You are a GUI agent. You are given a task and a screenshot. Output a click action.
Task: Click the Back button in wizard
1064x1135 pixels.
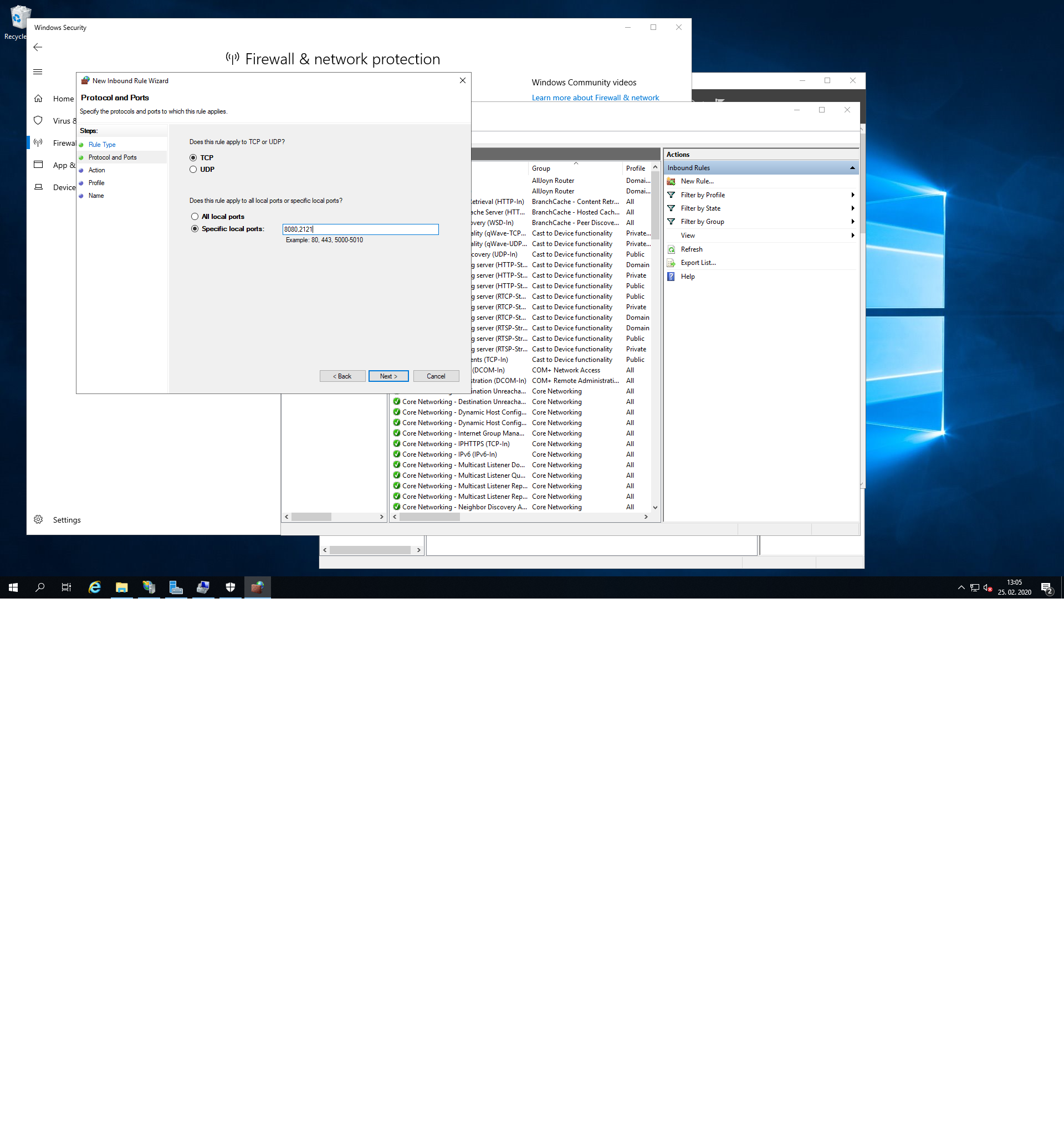point(342,376)
